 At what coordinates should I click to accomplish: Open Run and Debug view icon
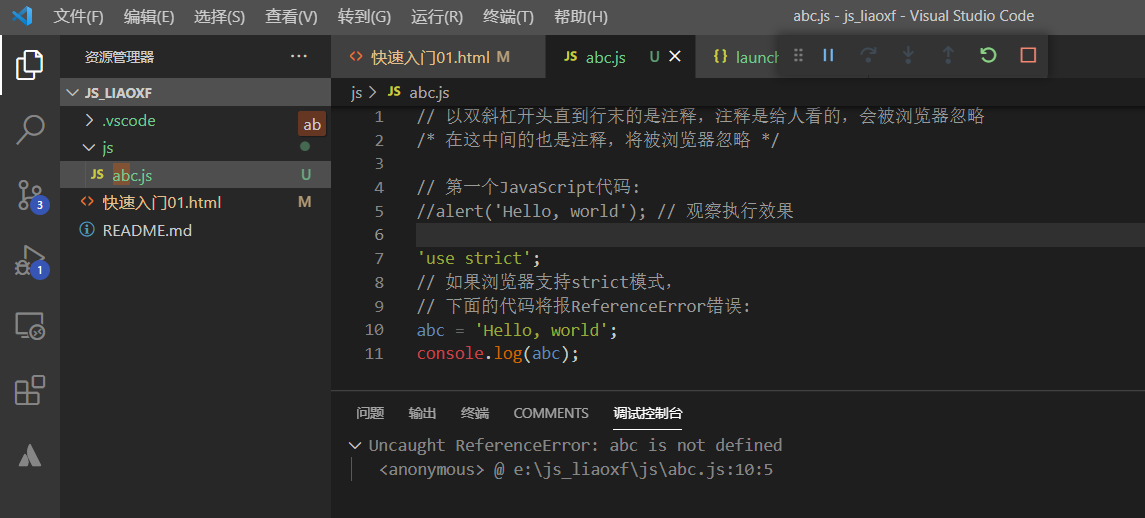point(29,260)
